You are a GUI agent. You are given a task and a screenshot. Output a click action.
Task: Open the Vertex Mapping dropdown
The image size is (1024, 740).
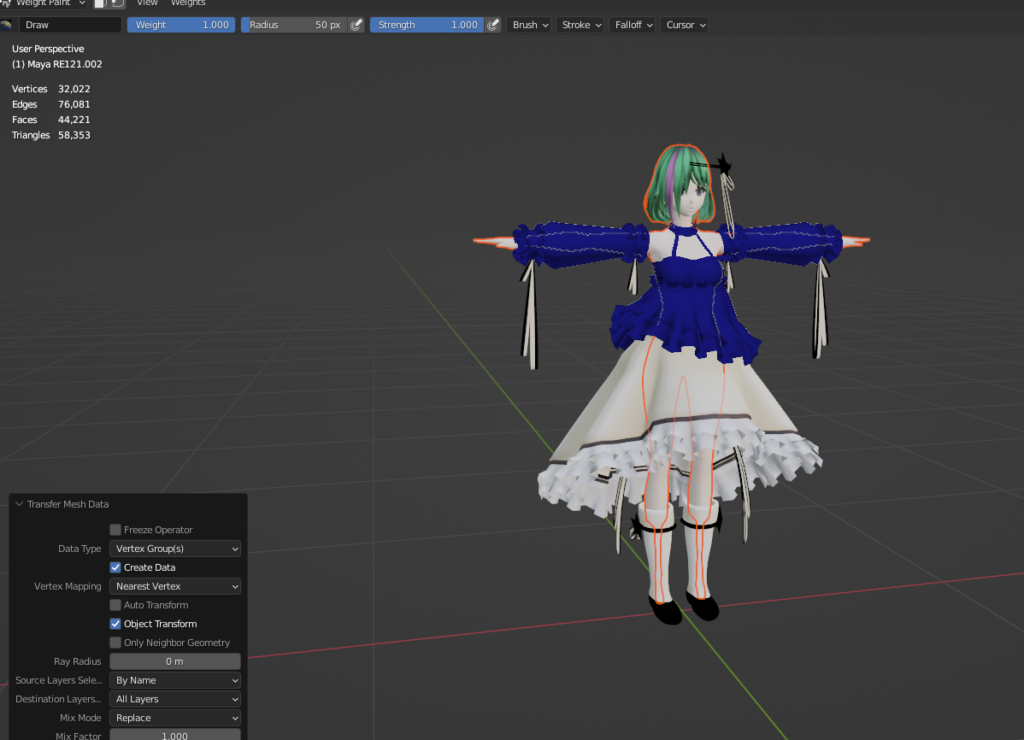tap(175, 587)
